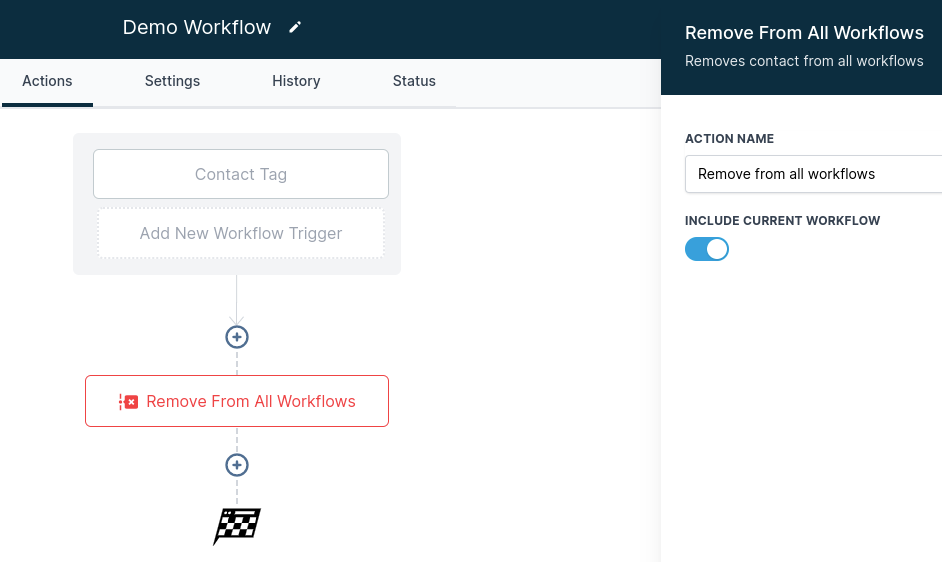Click the connector arrow below the trigger box
This screenshot has width=942, height=562.
237,318
